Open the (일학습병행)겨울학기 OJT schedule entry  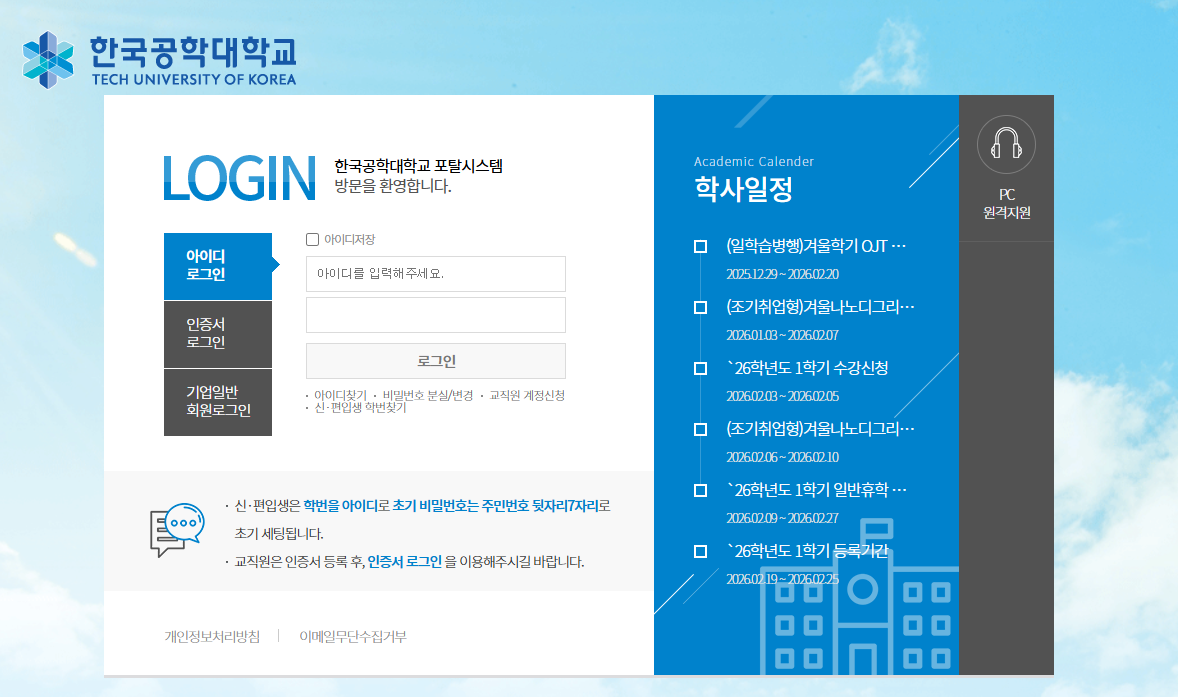(x=816, y=246)
